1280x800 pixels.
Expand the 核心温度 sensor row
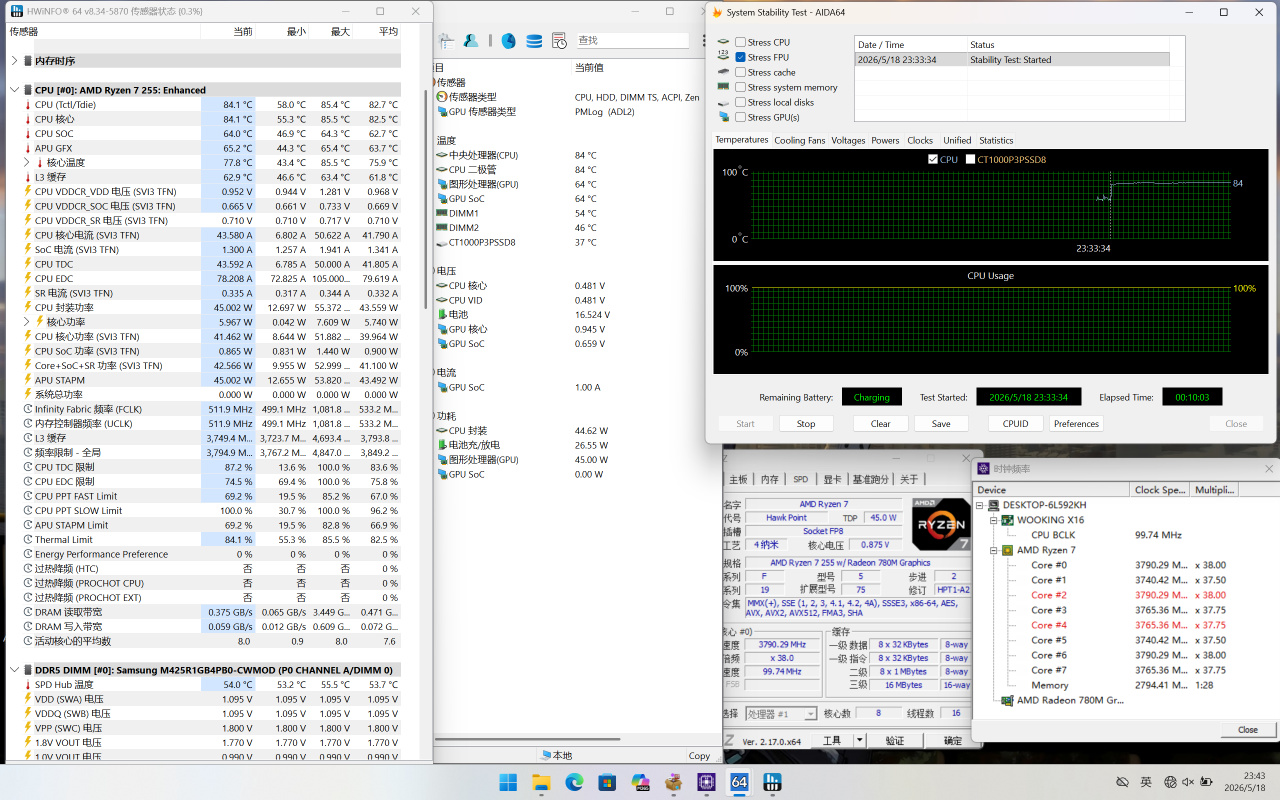tap(27, 163)
